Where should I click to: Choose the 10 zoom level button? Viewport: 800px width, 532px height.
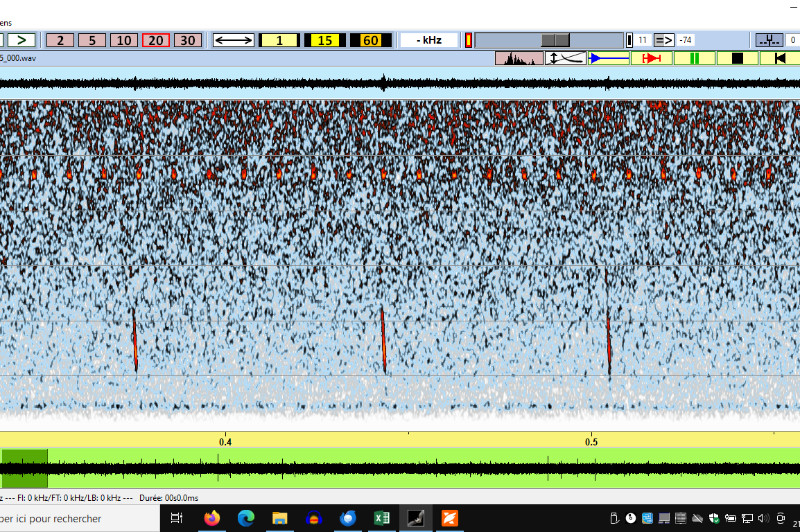pos(123,40)
